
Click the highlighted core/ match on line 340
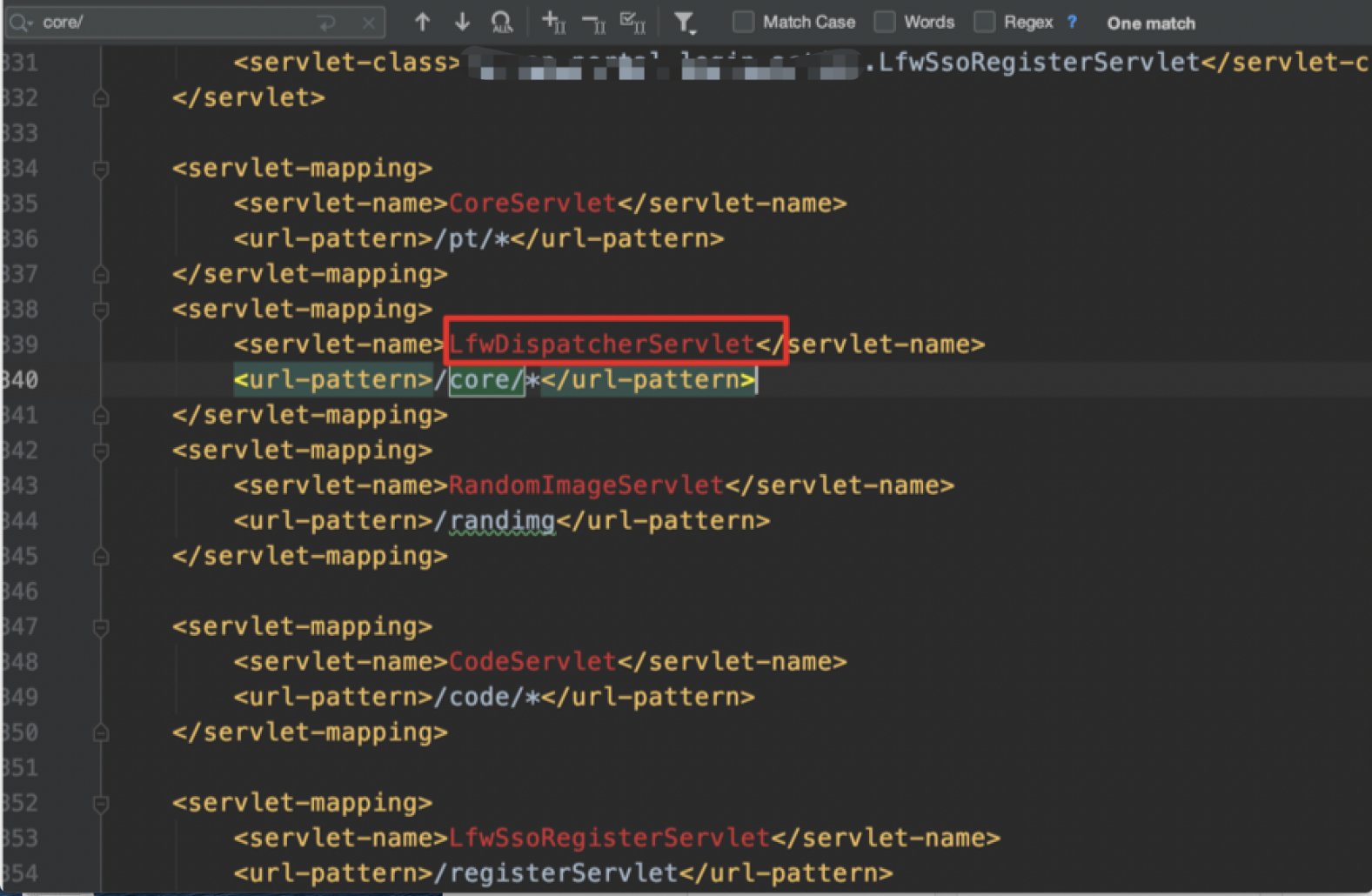486,380
